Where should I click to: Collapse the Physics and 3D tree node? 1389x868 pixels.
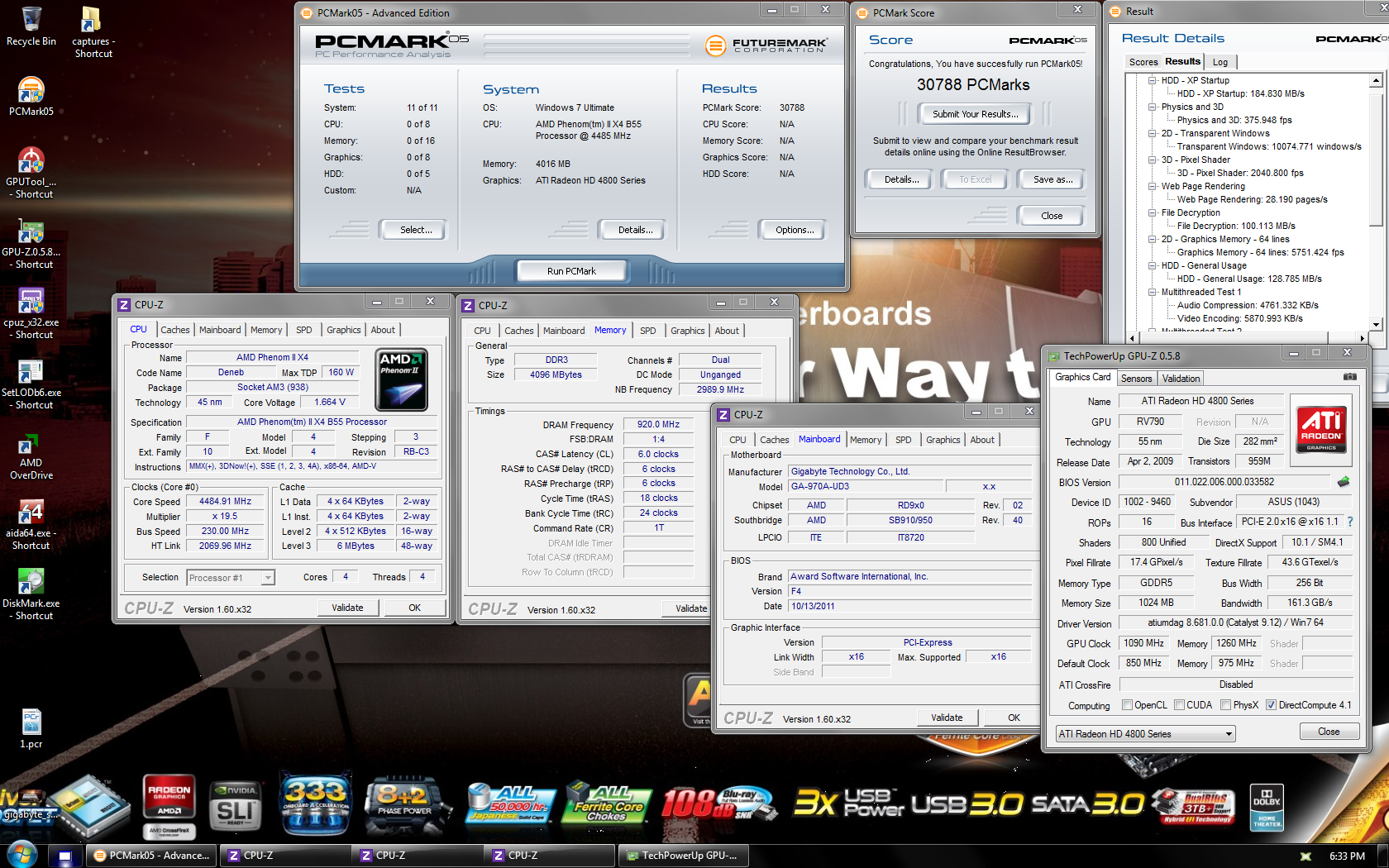click(1152, 107)
